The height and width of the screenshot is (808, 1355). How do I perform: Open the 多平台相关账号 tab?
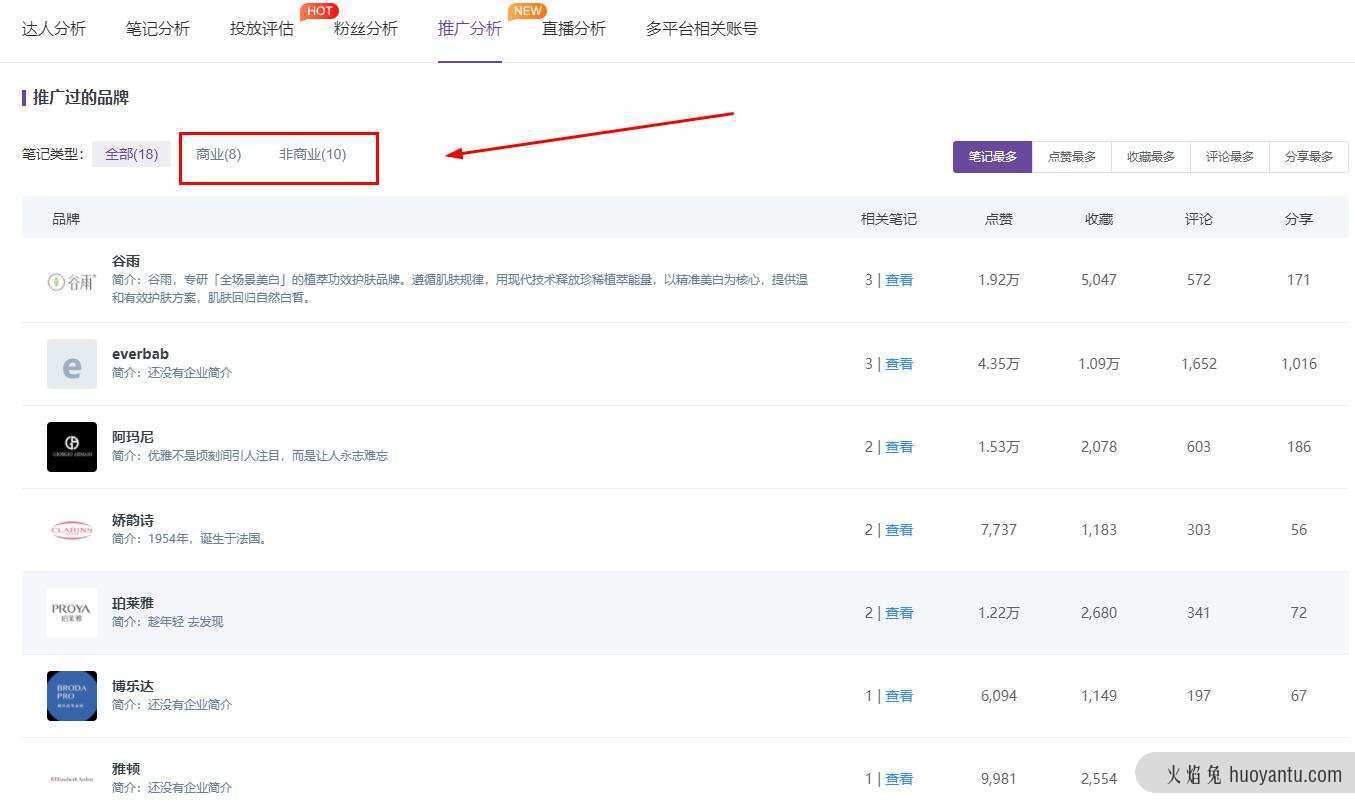702,28
